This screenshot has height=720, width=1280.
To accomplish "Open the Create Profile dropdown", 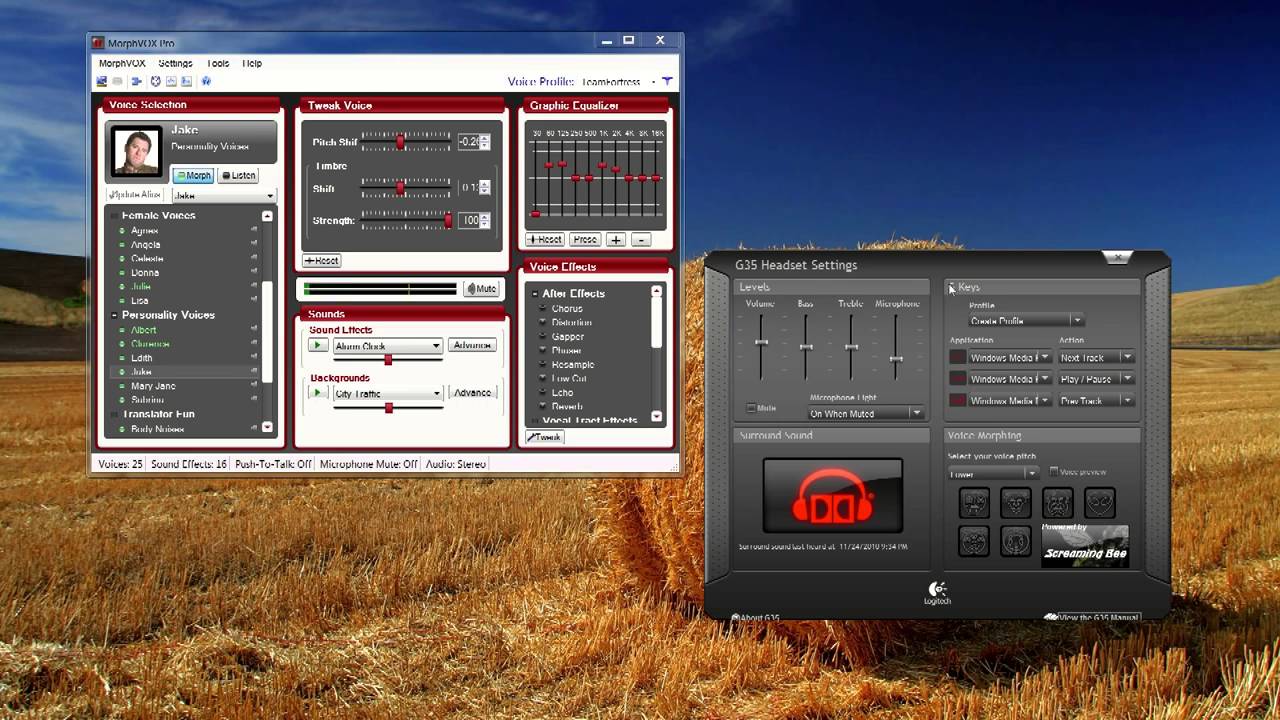I will (x=1026, y=321).
